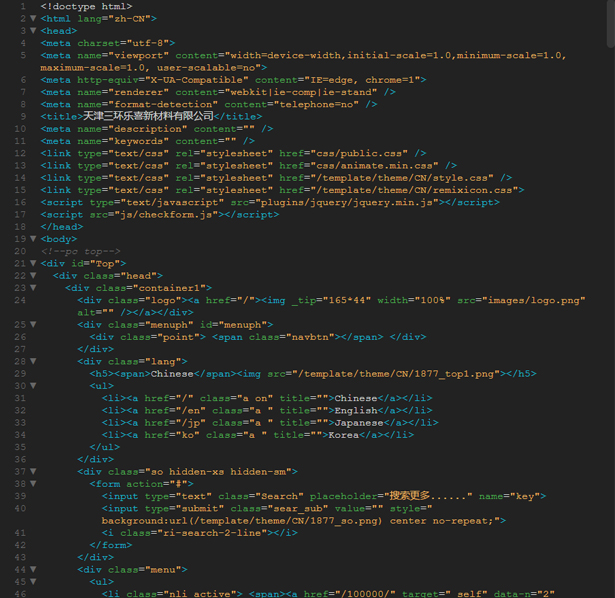
Task: Click the "<!doctype html>" text
Action: click(86, 6)
